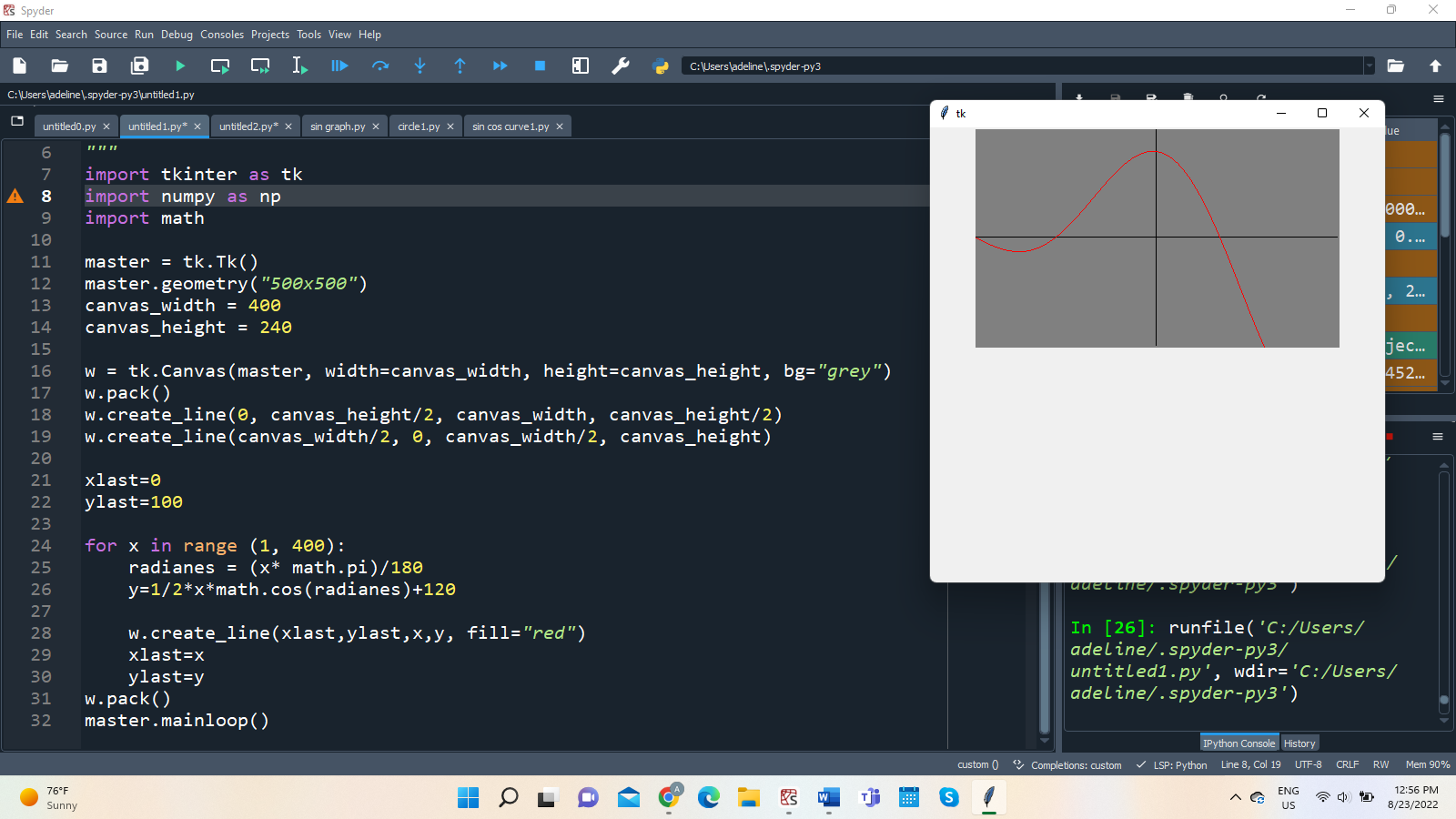Stop debugging blue square icon
The height and width of the screenshot is (819, 1456).
tap(540, 66)
